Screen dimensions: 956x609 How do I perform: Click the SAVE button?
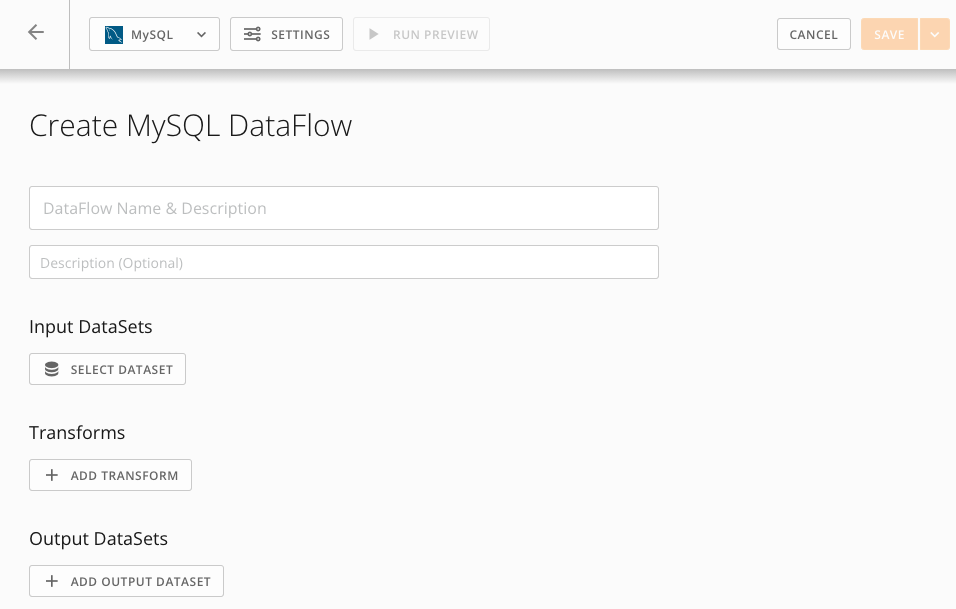[x=888, y=33]
